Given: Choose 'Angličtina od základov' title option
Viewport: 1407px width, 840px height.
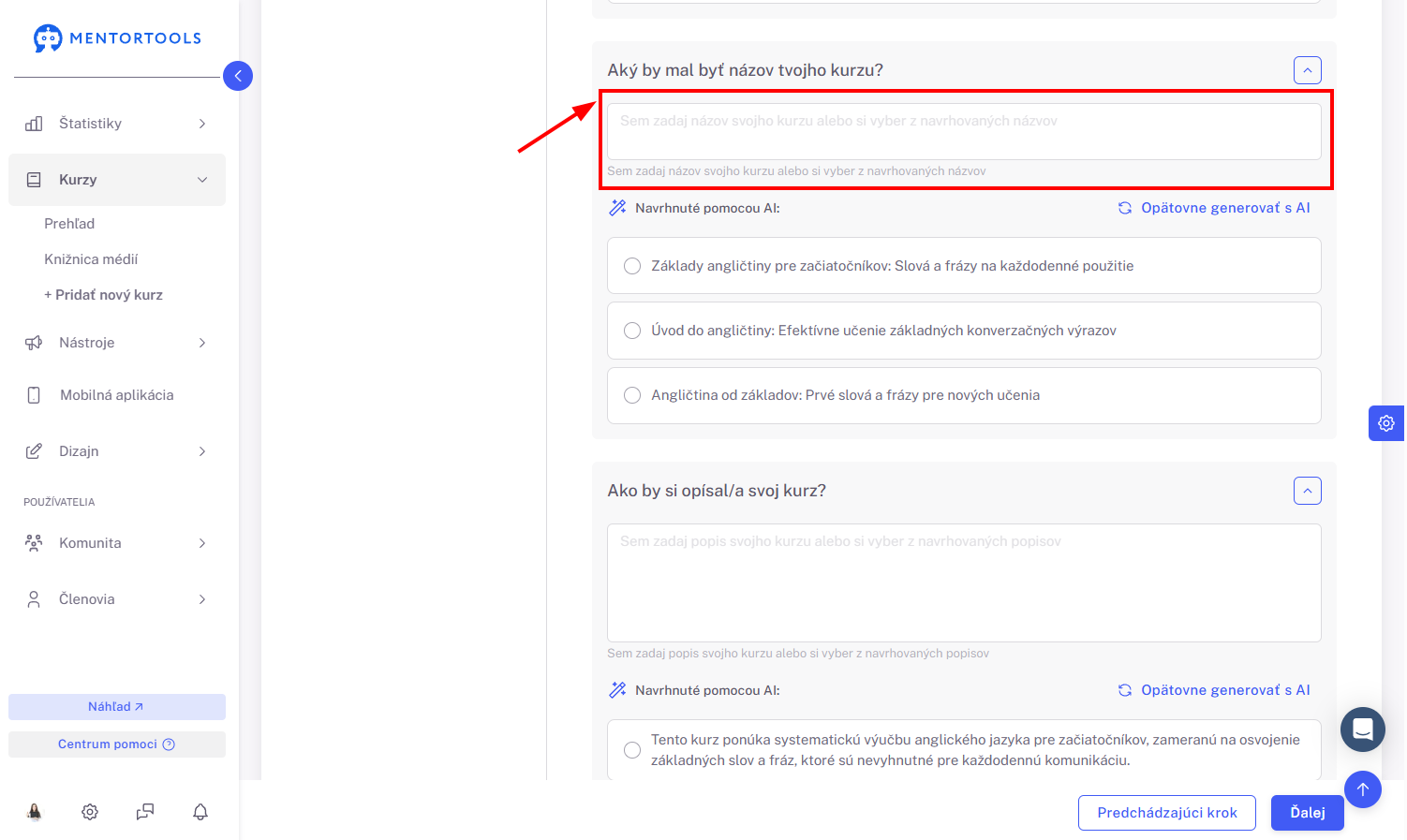Looking at the screenshot, I should pyautogui.click(x=964, y=395).
